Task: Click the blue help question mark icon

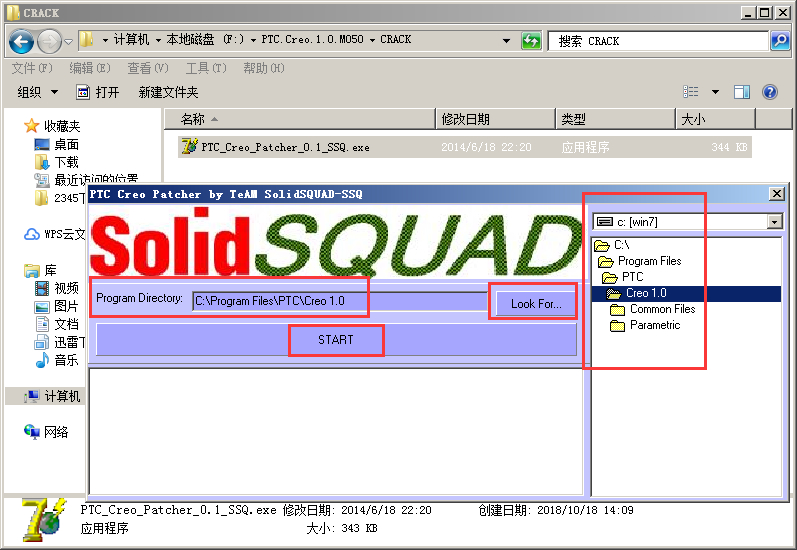Action: coord(770,92)
